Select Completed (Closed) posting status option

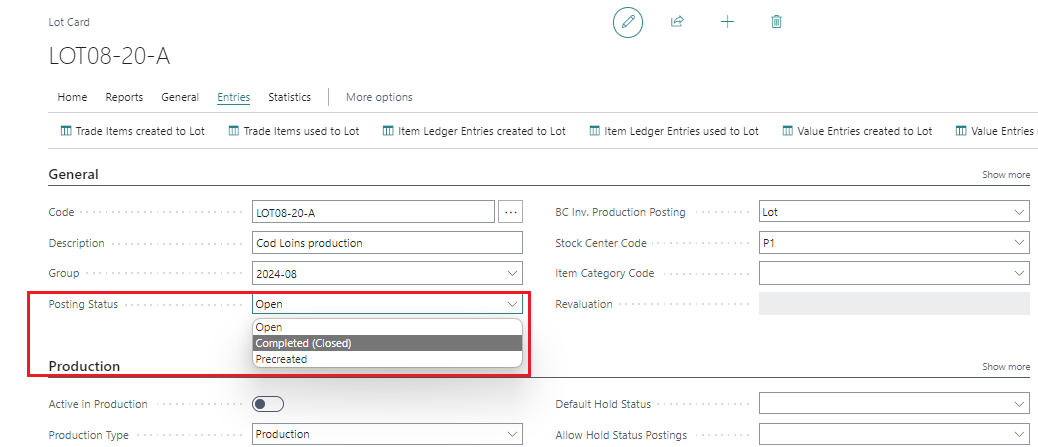[x=304, y=343]
